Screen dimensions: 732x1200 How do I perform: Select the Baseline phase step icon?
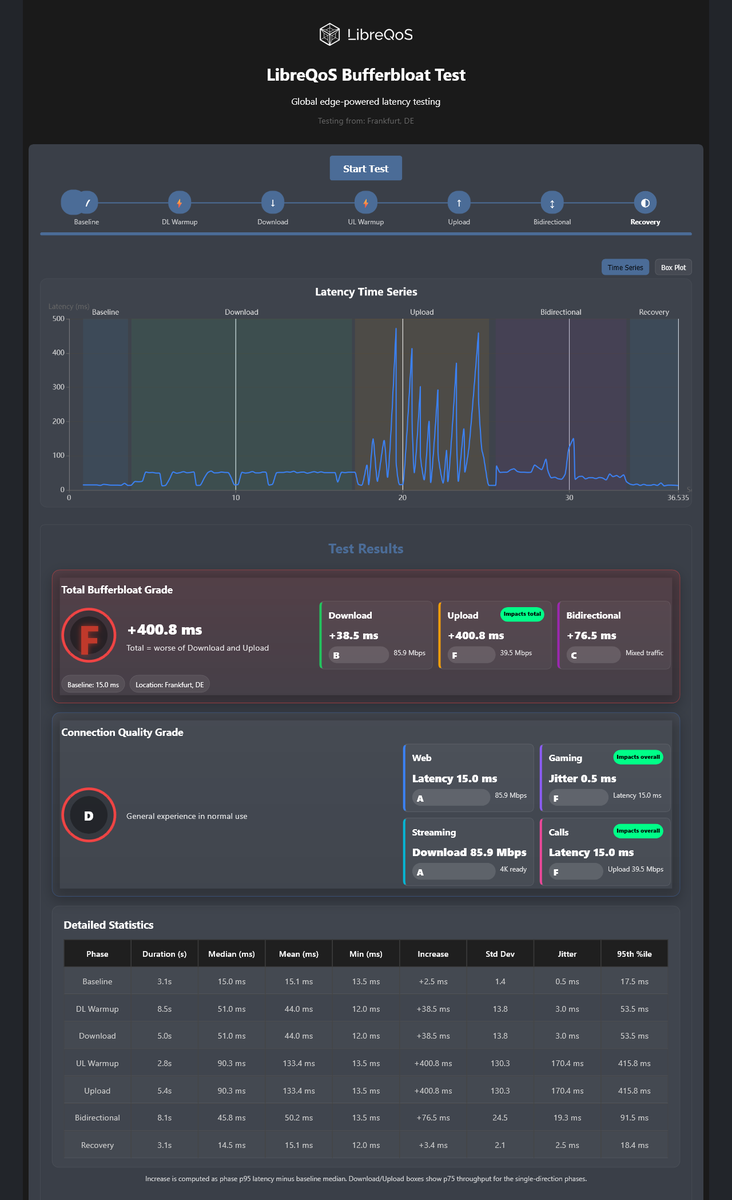[87, 202]
